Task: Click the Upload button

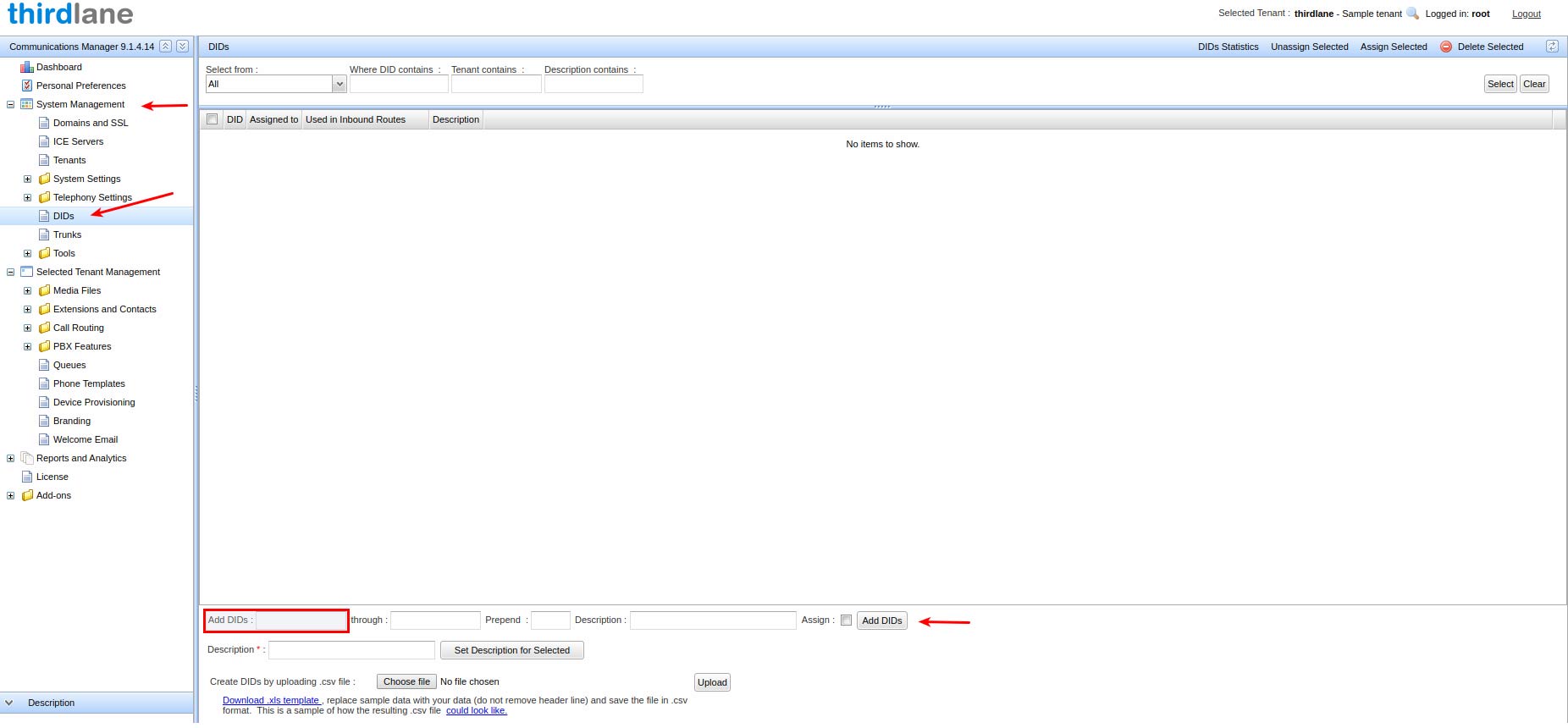Action: pyautogui.click(x=712, y=682)
